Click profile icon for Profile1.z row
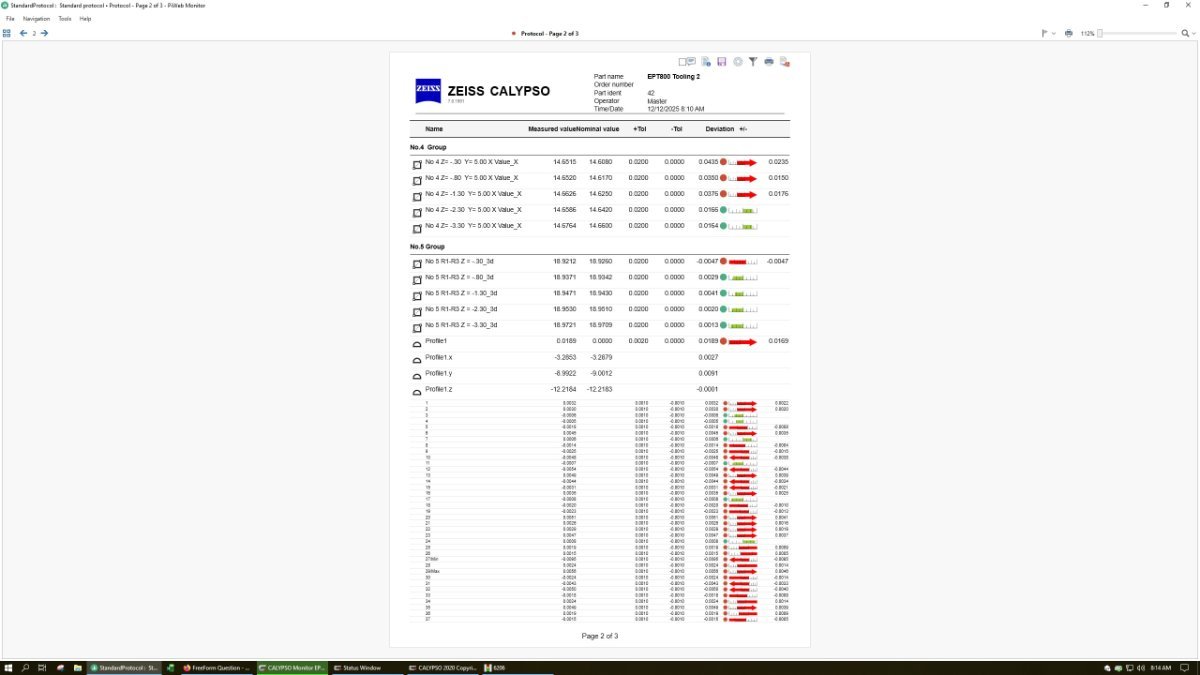 point(417,392)
